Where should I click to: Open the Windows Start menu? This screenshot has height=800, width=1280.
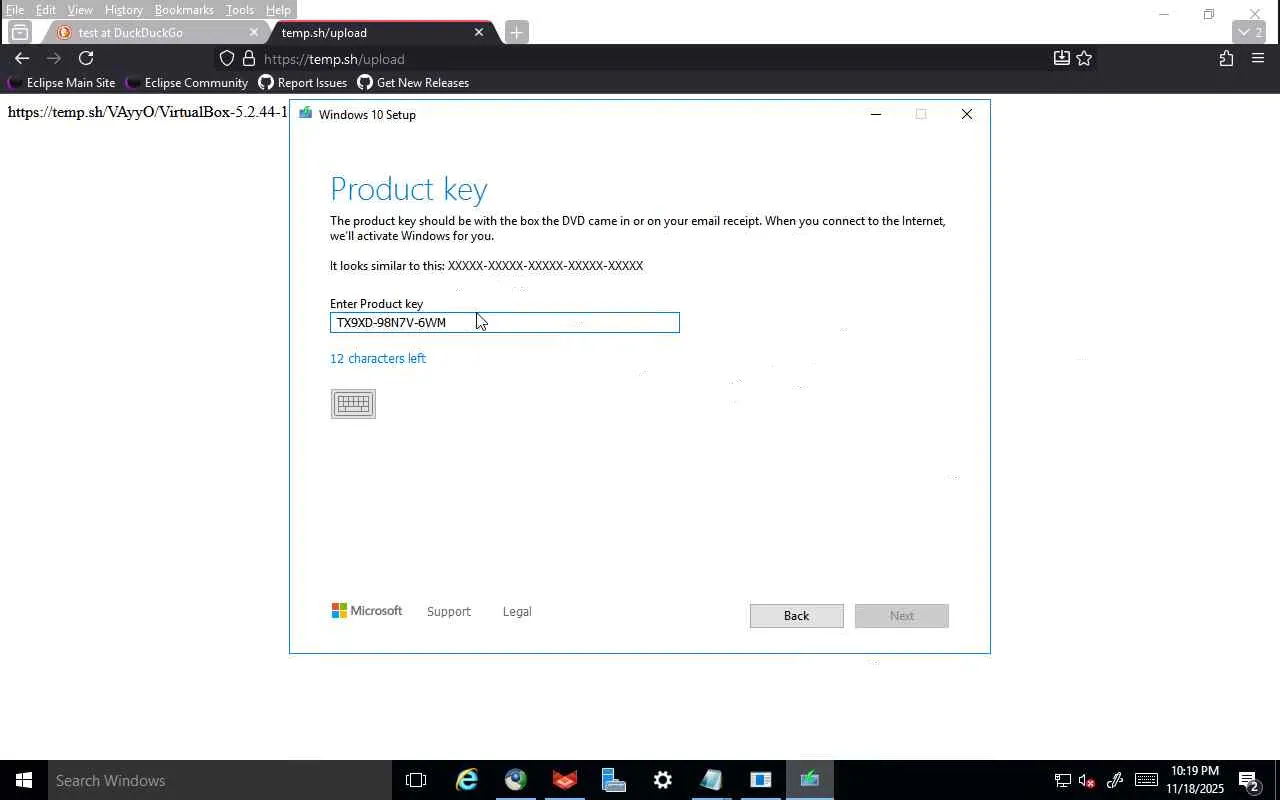[x=24, y=780]
